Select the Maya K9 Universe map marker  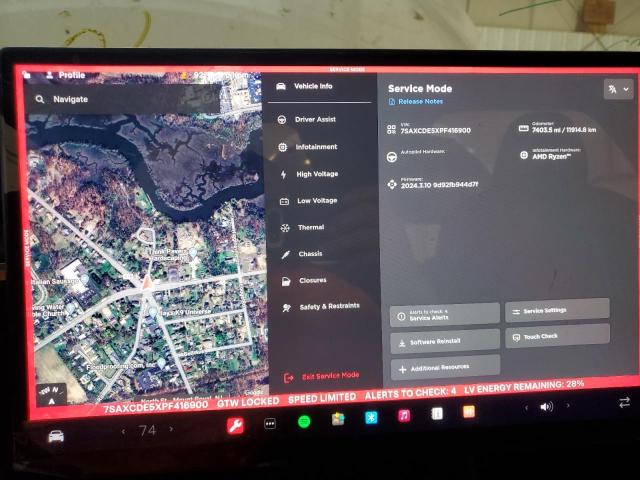pos(153,313)
